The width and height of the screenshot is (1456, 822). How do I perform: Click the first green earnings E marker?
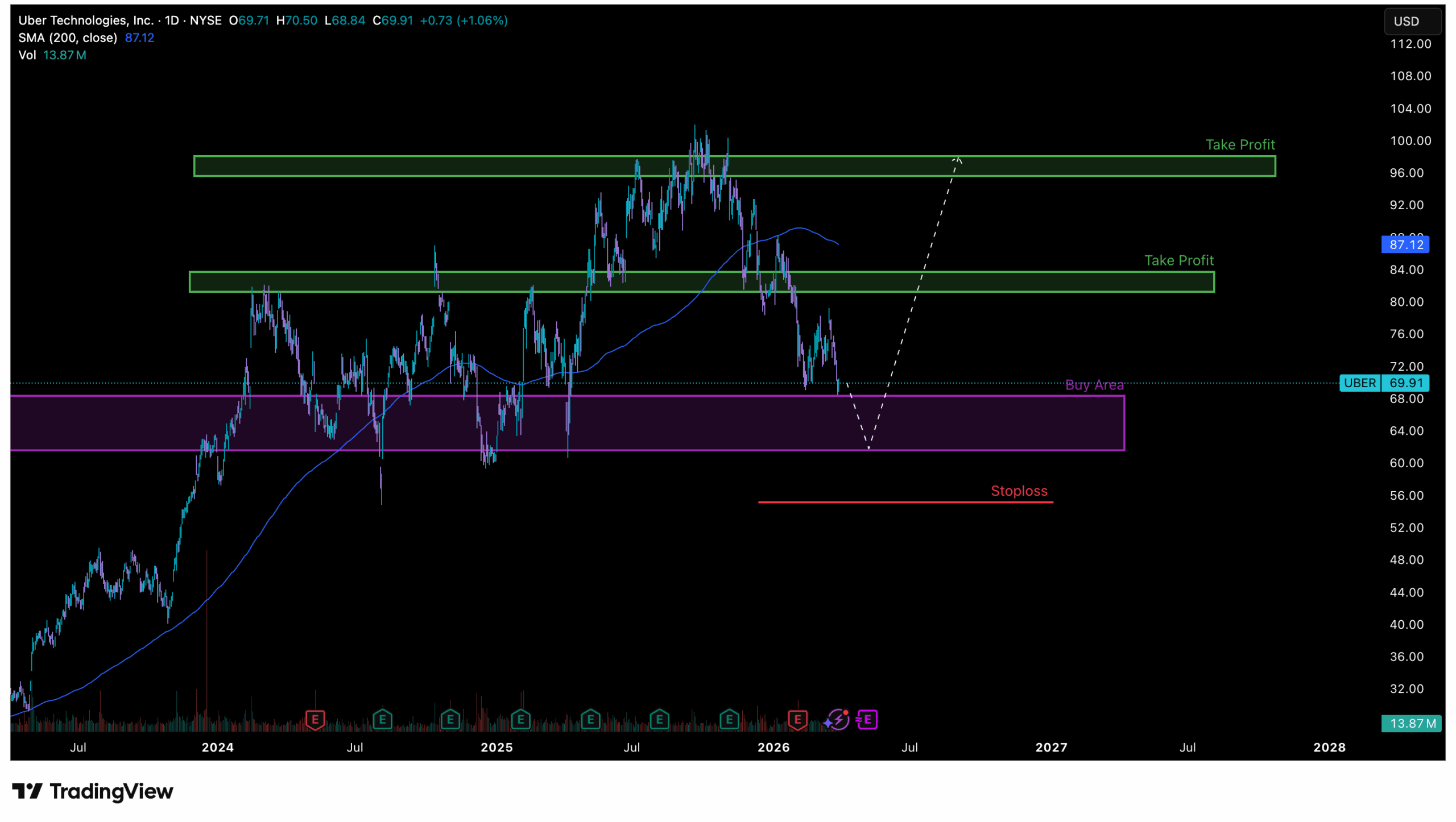point(382,720)
